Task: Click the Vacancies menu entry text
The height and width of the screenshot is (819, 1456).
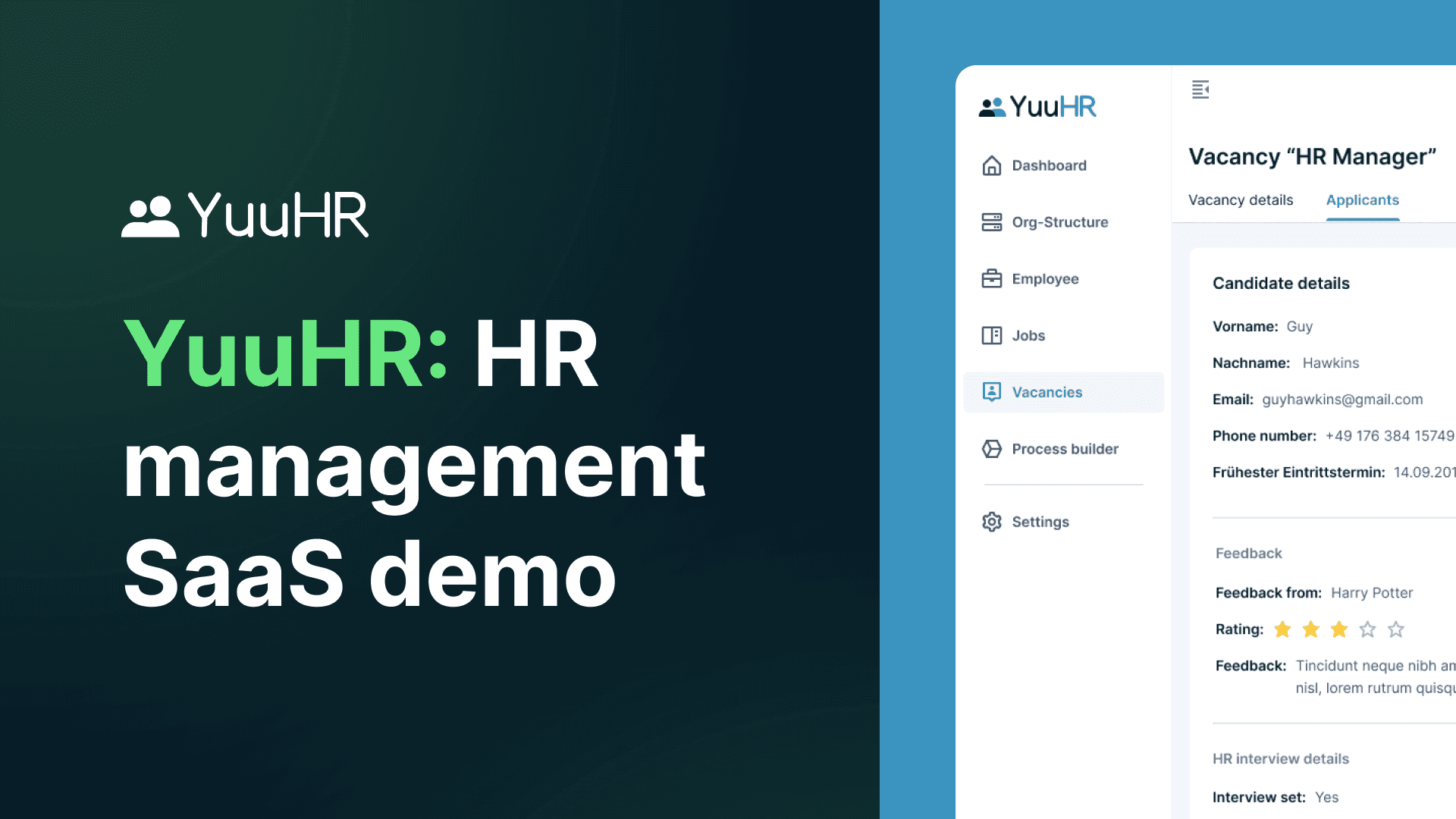Action: (1047, 392)
